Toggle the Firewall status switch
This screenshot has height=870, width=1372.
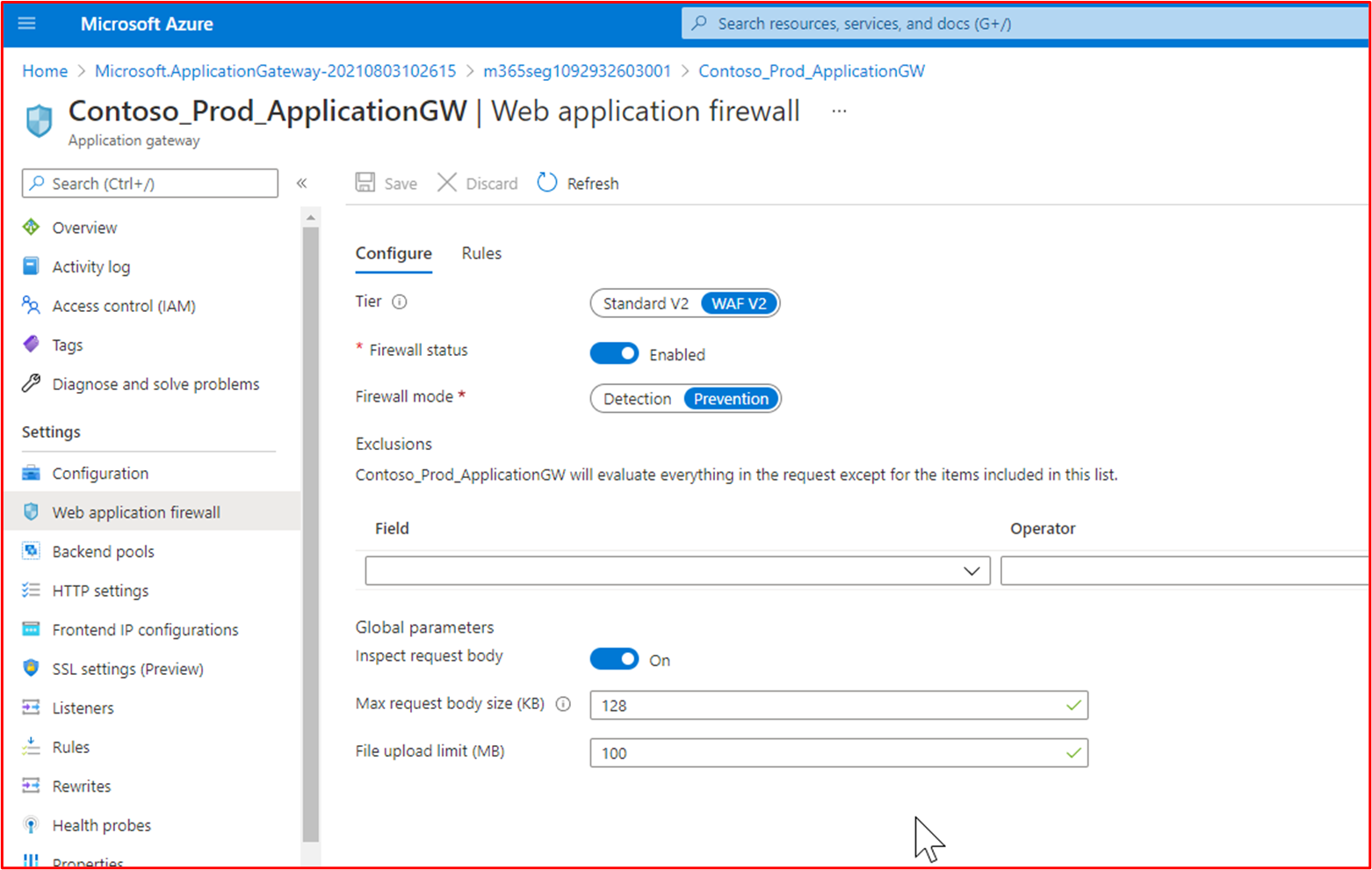tap(614, 353)
